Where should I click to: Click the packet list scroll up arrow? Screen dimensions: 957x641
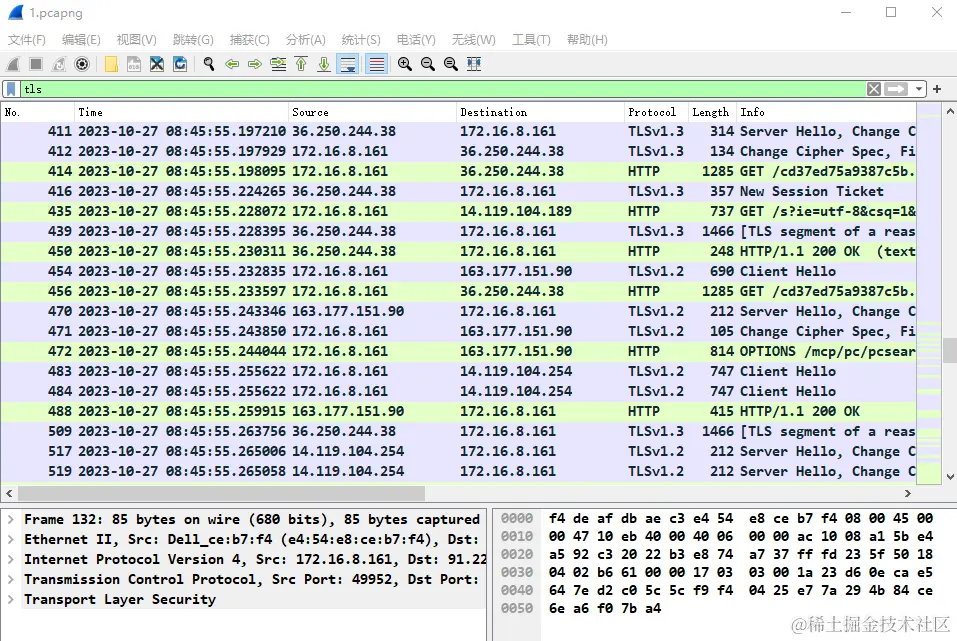[x=950, y=112]
